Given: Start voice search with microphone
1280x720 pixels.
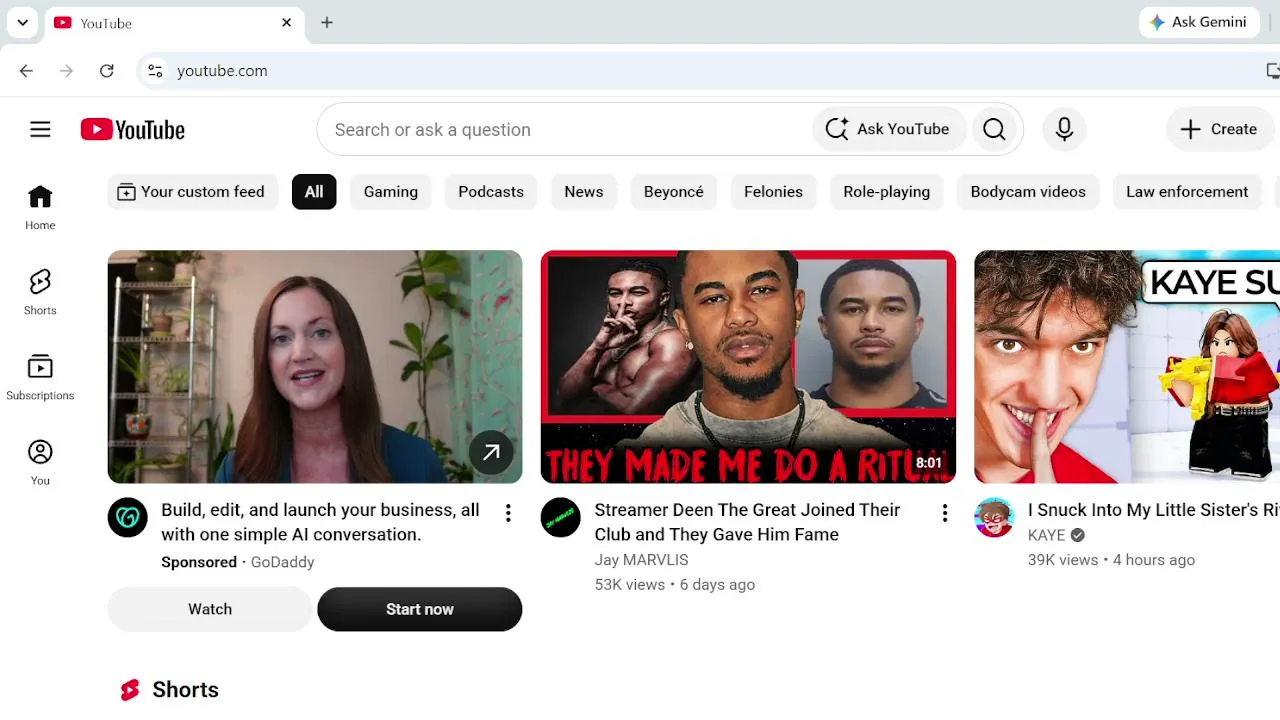Looking at the screenshot, I should click(1064, 129).
